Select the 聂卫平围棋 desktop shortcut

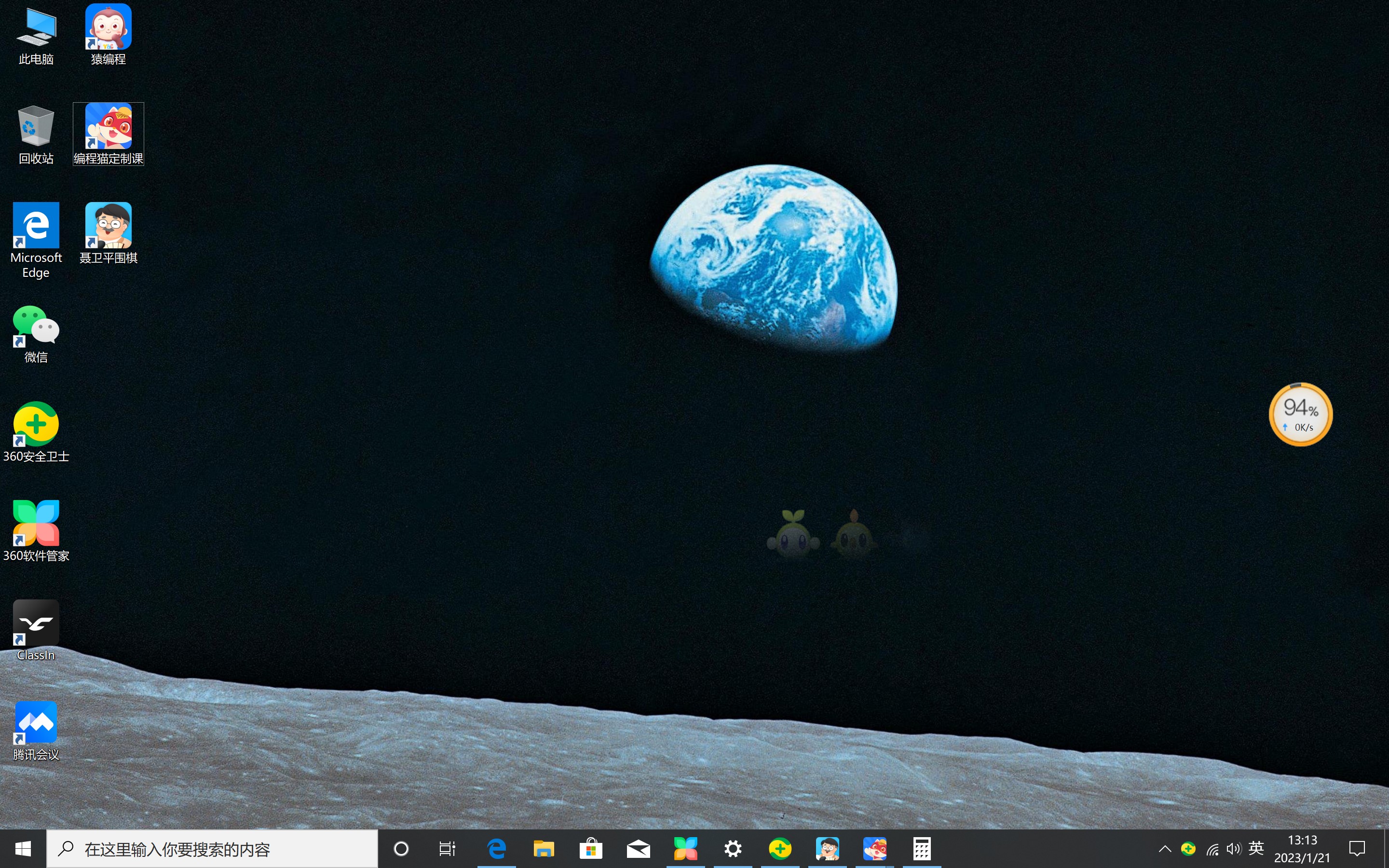[109, 233]
